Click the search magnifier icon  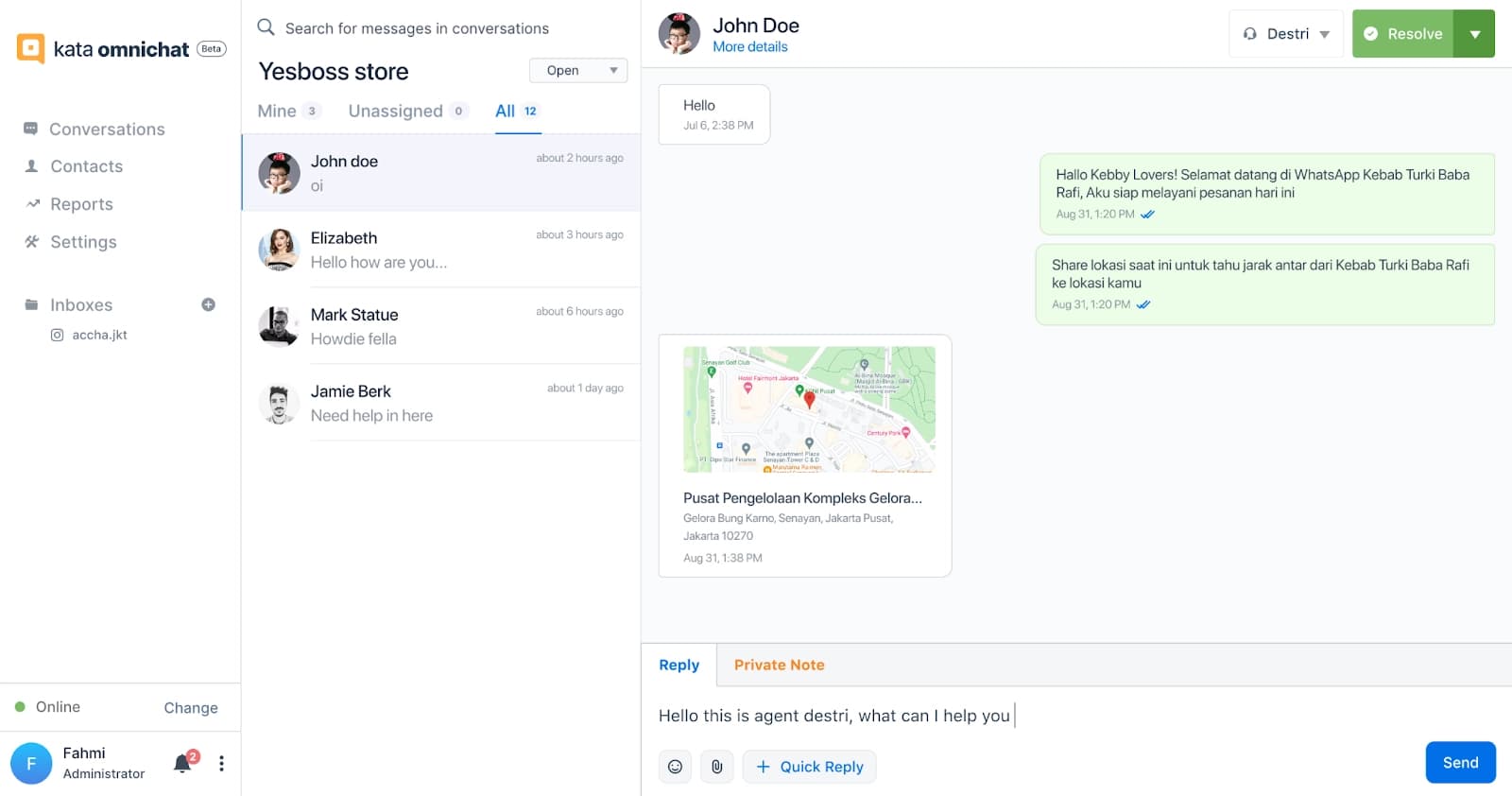(x=266, y=27)
